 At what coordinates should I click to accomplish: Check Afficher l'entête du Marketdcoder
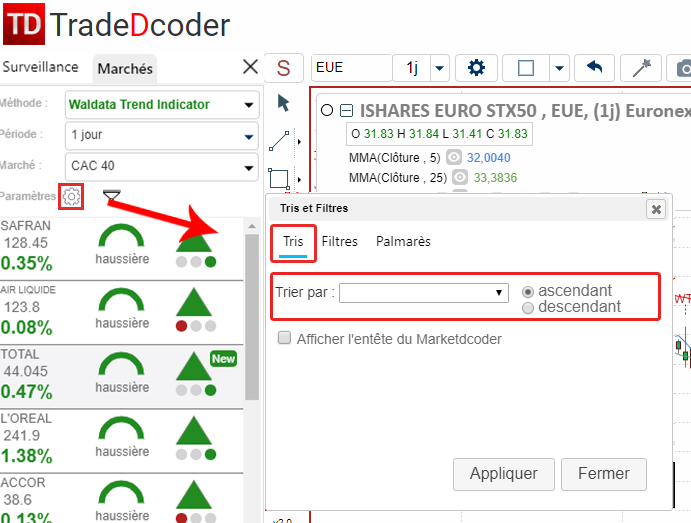(x=284, y=338)
